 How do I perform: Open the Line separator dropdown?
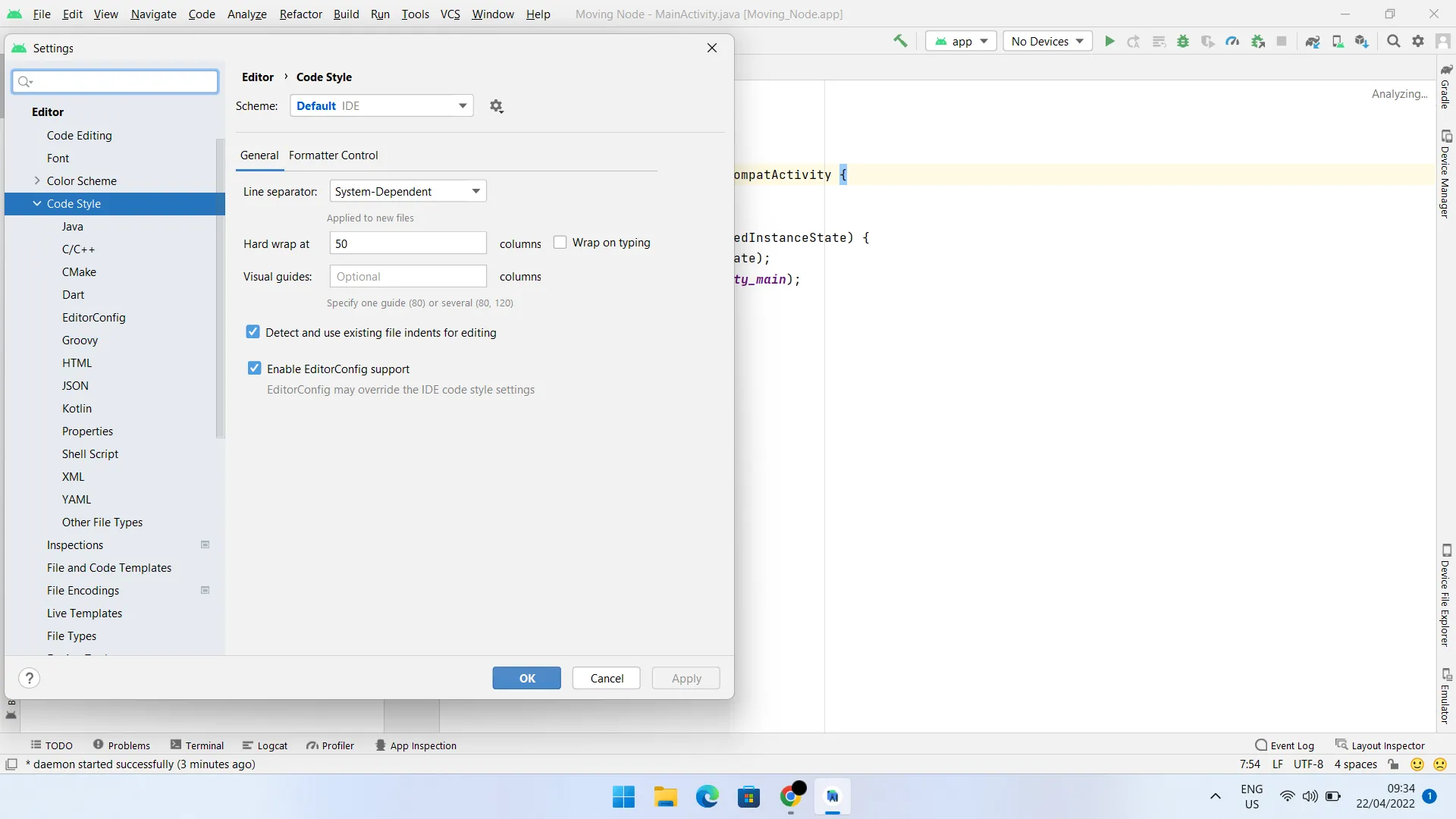point(408,191)
